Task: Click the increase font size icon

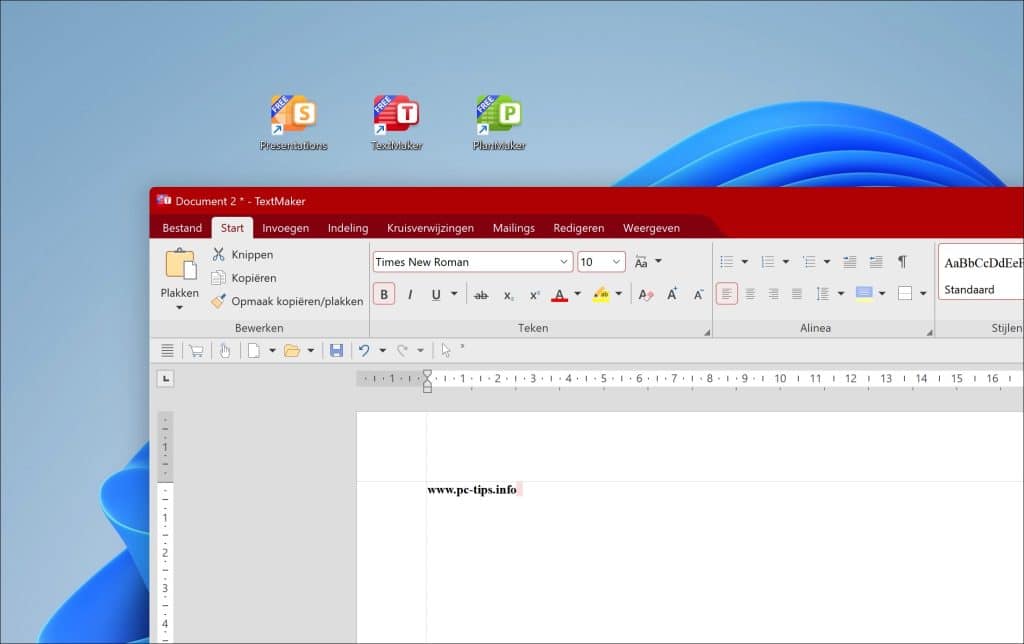Action: click(x=672, y=295)
